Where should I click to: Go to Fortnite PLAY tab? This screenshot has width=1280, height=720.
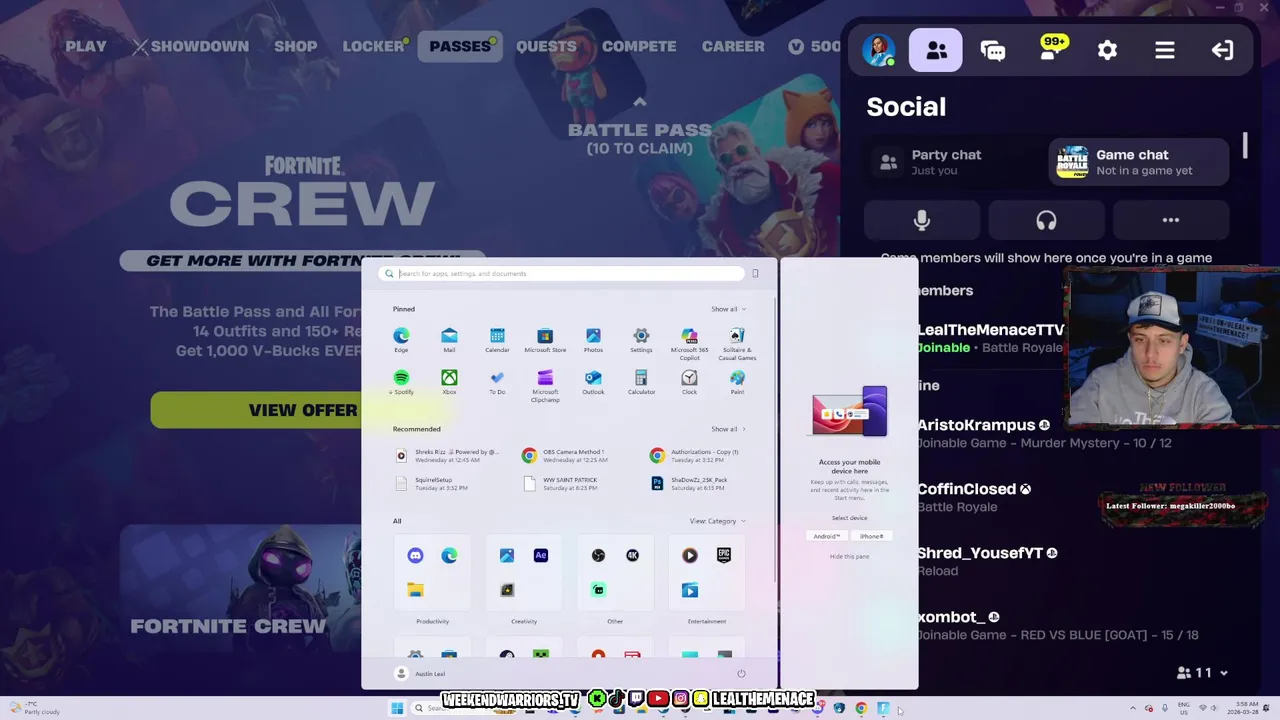[86, 46]
